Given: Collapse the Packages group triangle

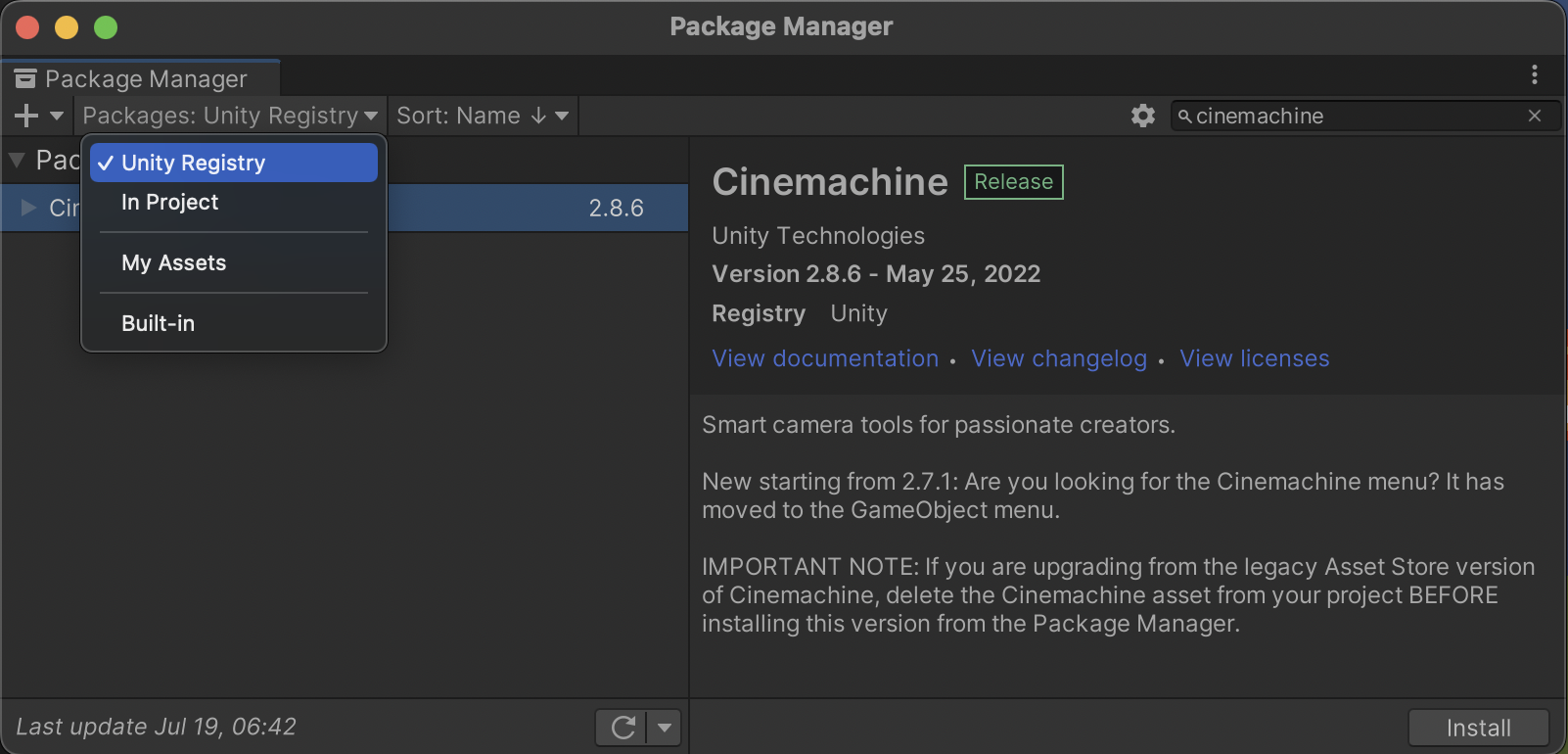Looking at the screenshot, I should click(17, 160).
